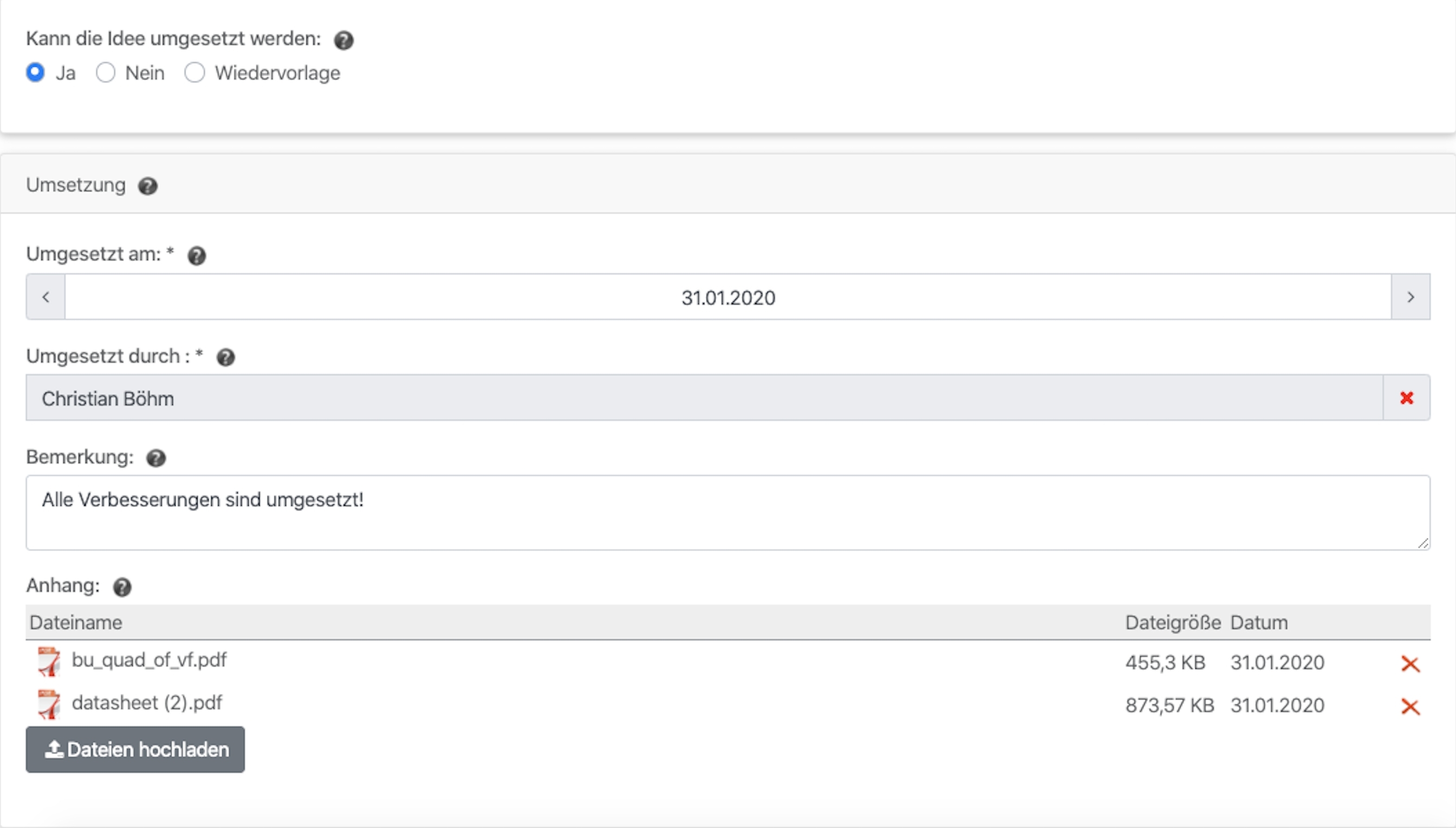Choose the 'Wiedervorlage' radio option
Image resolution: width=1456 pixels, height=828 pixels.
194,73
